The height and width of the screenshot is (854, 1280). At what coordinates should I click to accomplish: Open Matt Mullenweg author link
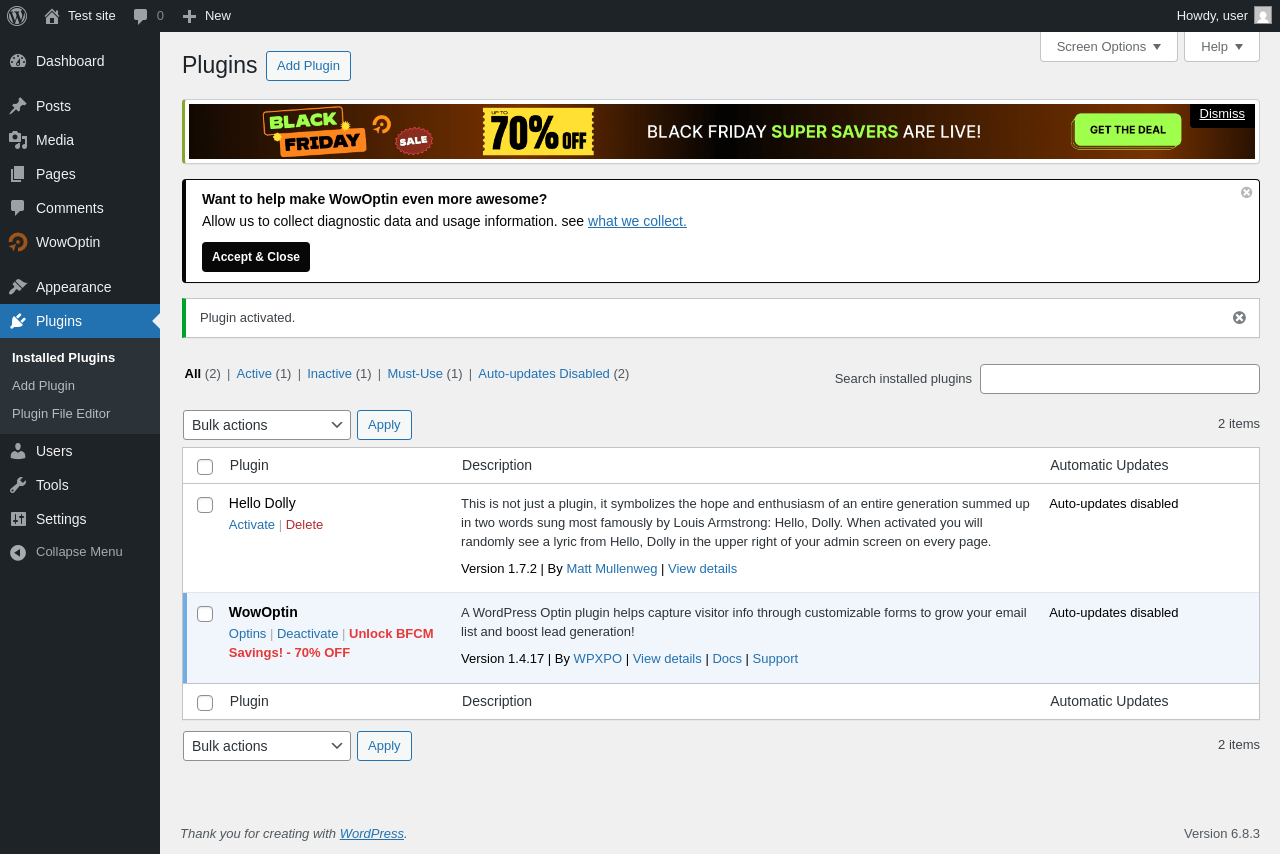tap(612, 569)
